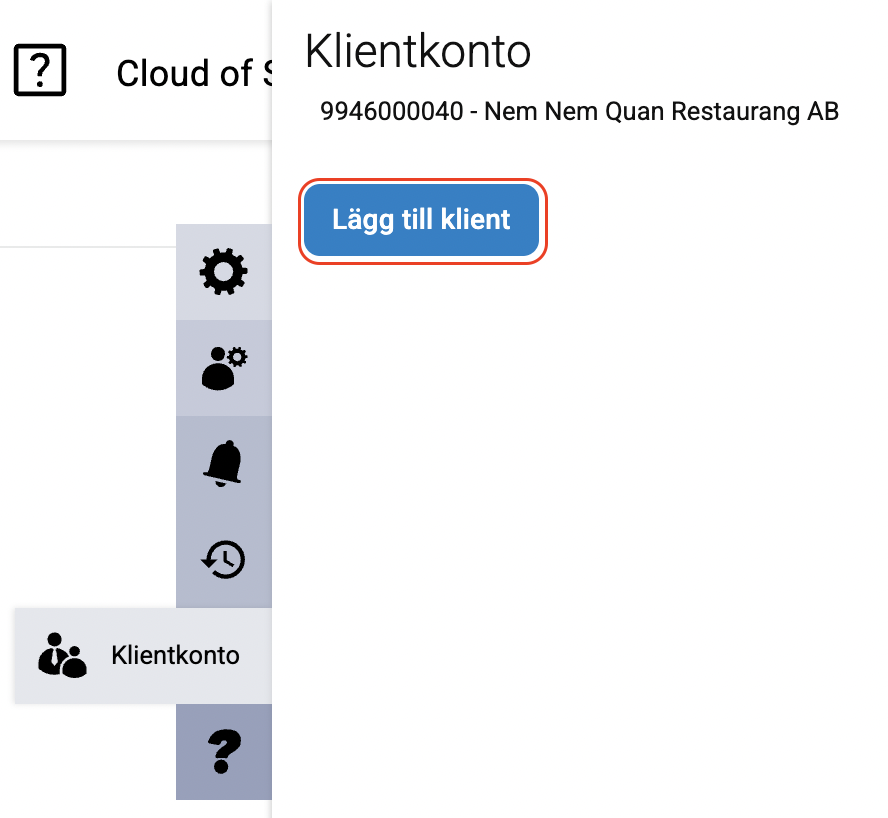Open history with the clock-arrow icon

(x=224, y=560)
